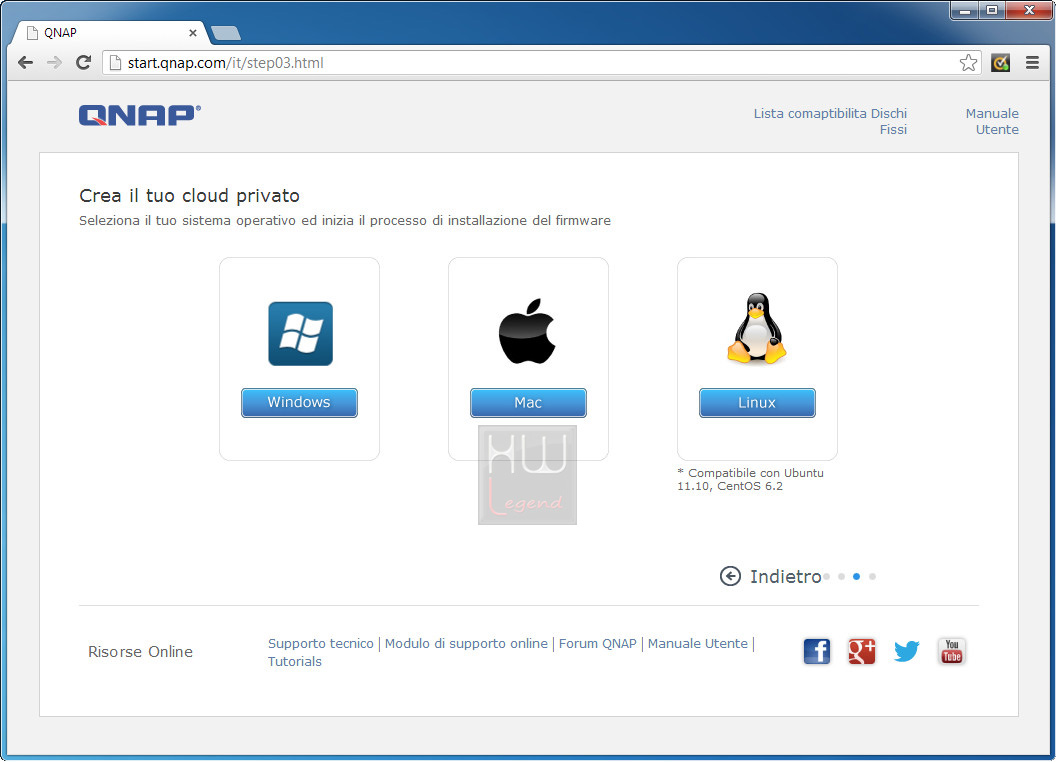Open the footer Manuale Utente link
Viewport: 1057px width, 762px height.
698,643
